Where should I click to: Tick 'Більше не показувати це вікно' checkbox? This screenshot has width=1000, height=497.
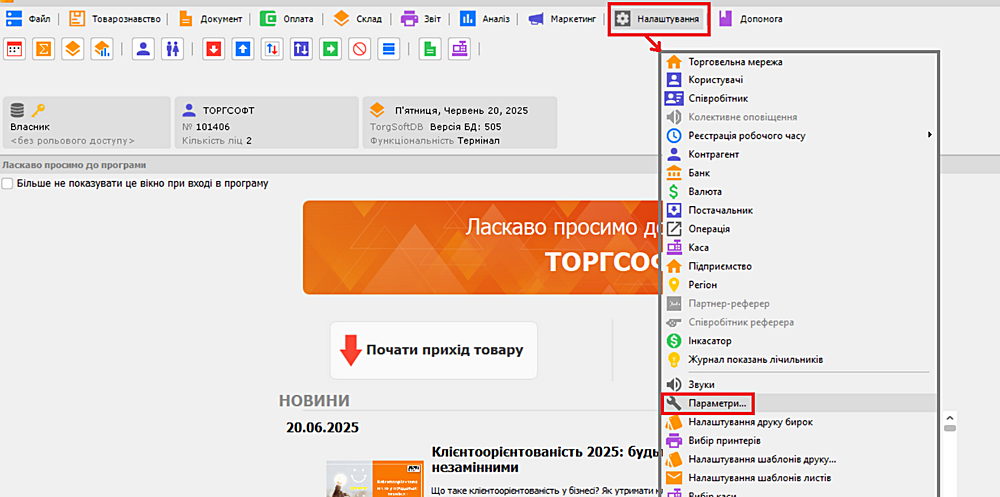tap(8, 184)
